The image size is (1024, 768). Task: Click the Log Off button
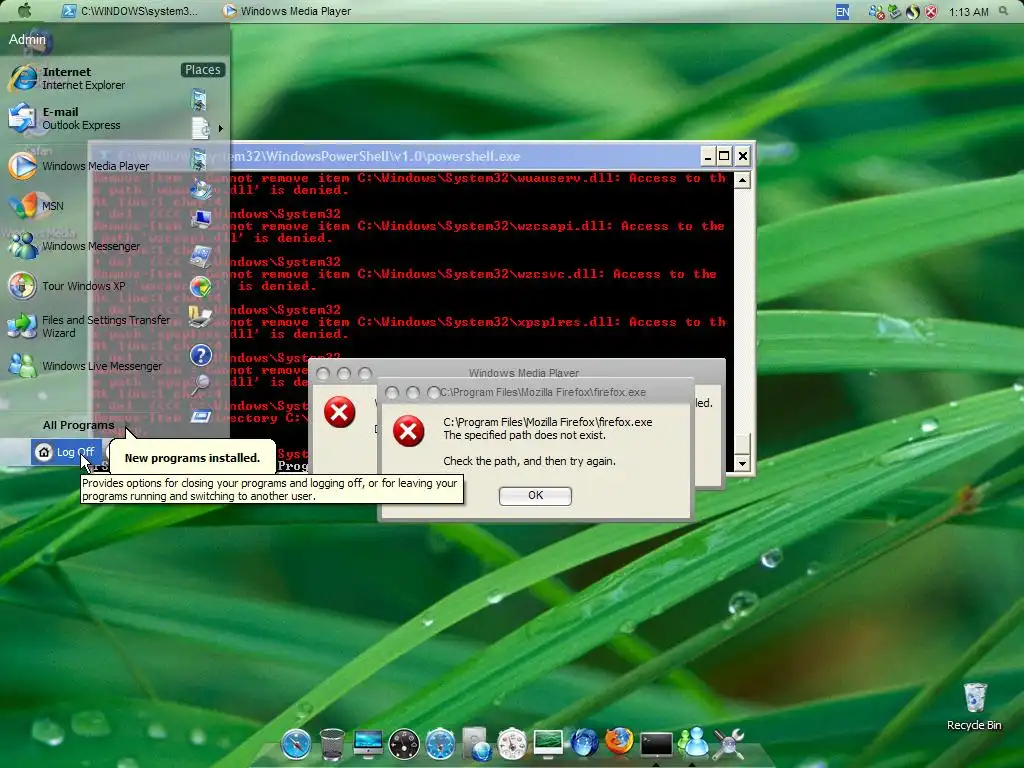tap(66, 452)
